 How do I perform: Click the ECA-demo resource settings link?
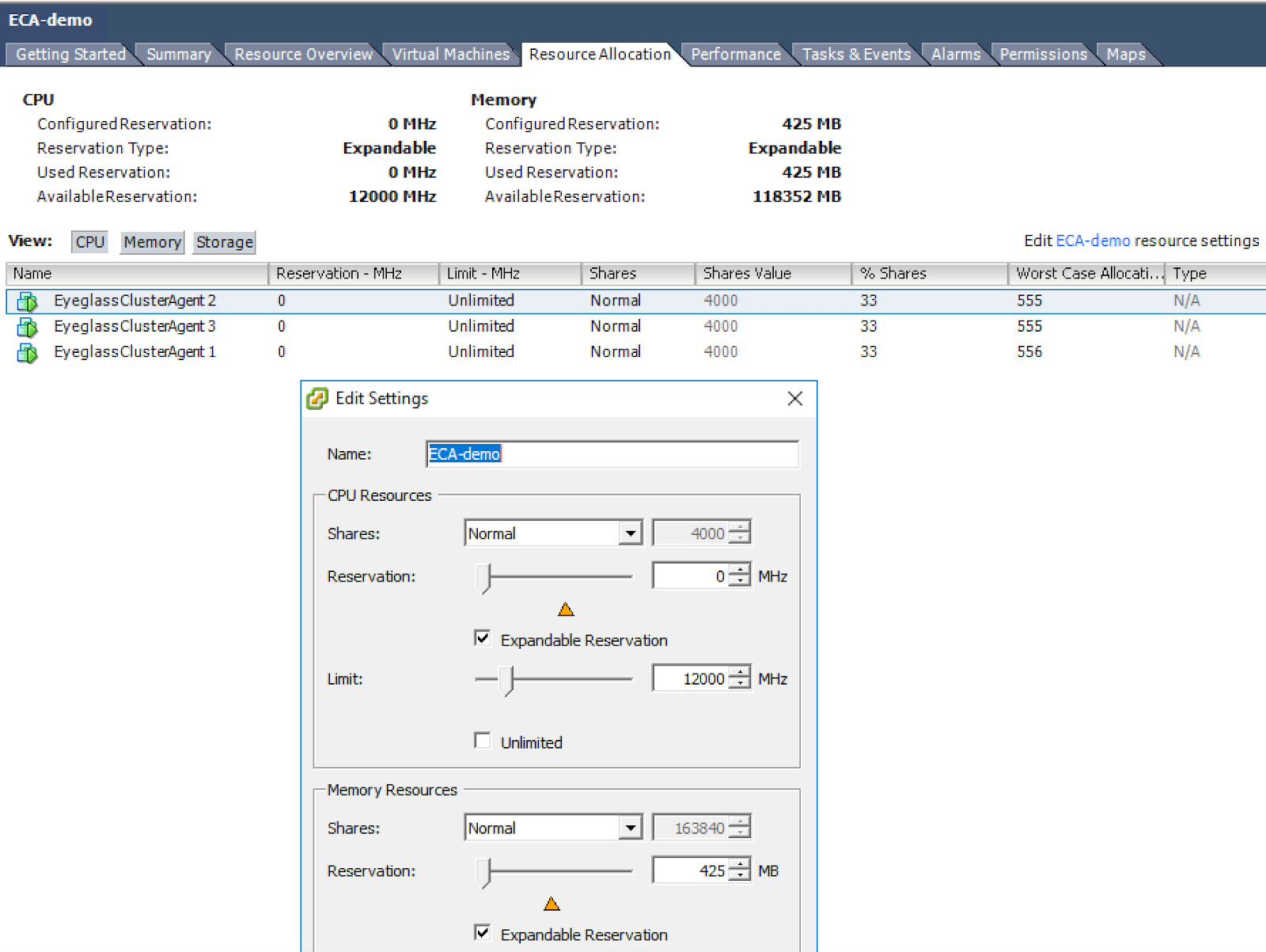(x=1093, y=241)
